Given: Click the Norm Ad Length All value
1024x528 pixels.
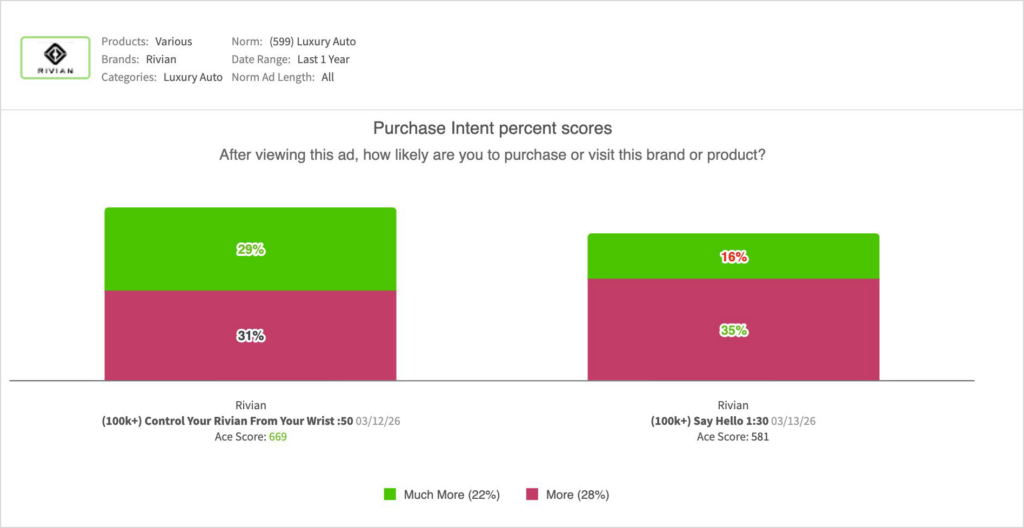Looking at the screenshot, I should point(328,77).
